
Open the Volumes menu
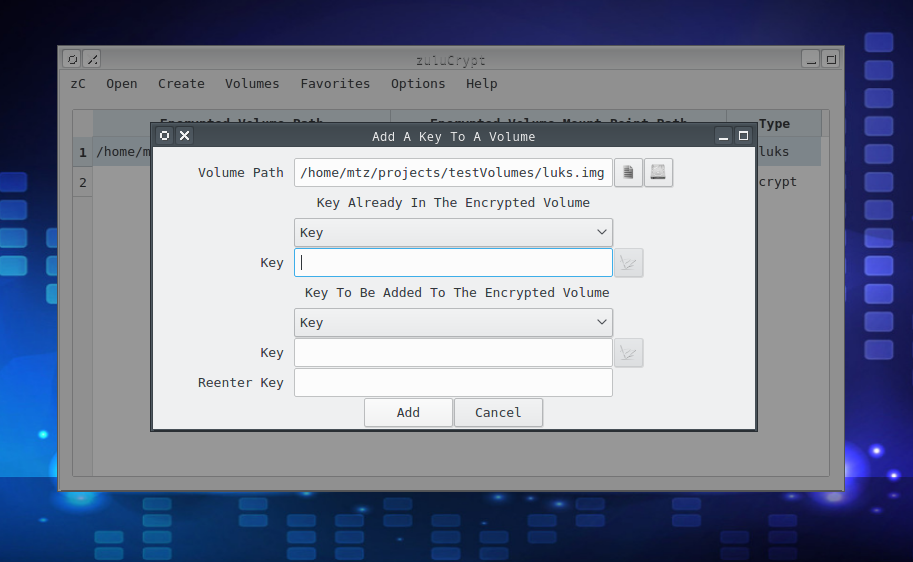point(252,84)
